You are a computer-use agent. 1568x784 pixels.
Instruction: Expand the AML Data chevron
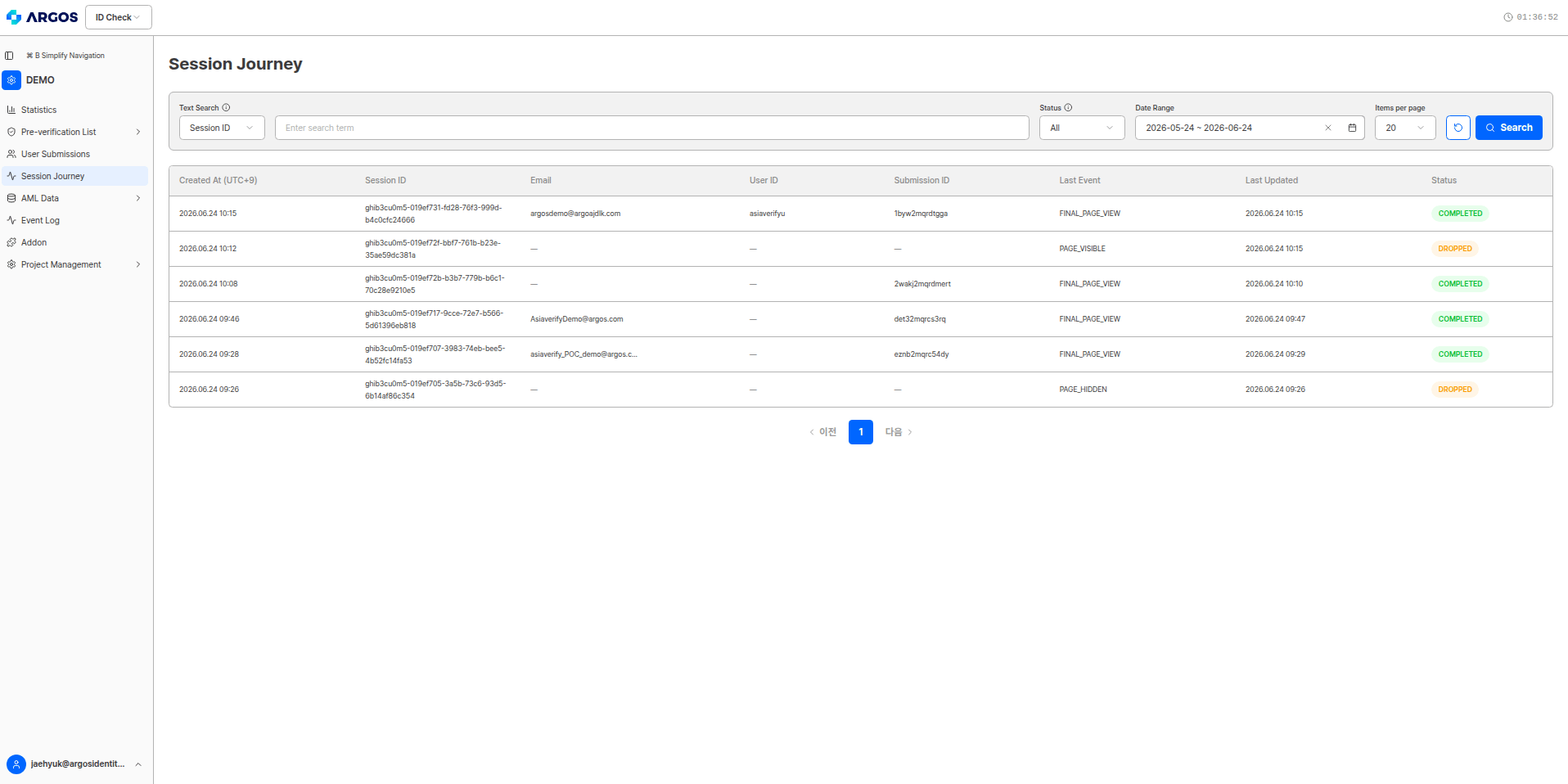point(138,198)
